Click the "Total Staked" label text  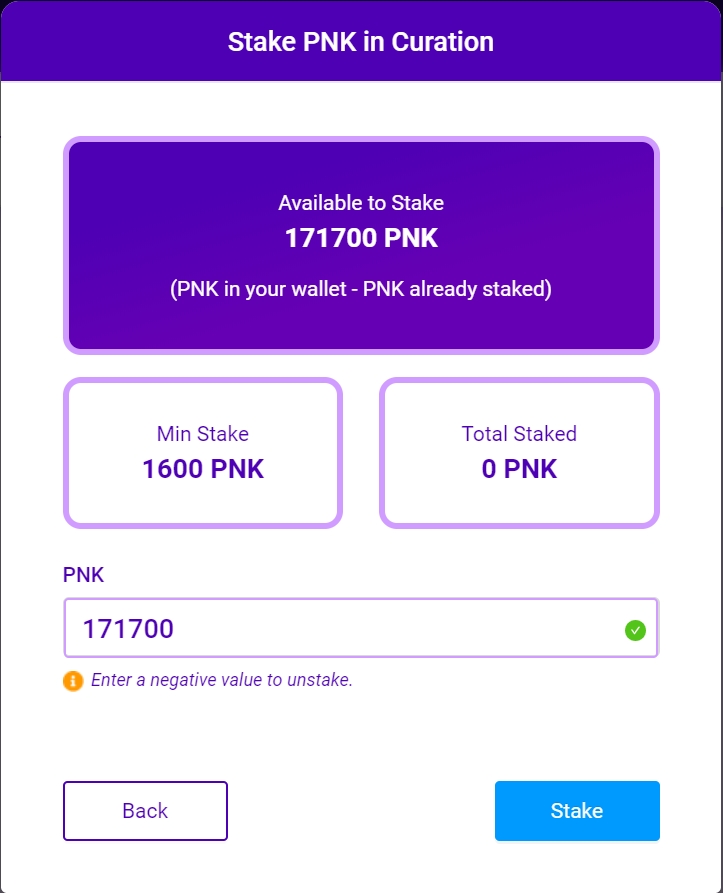pos(519,434)
